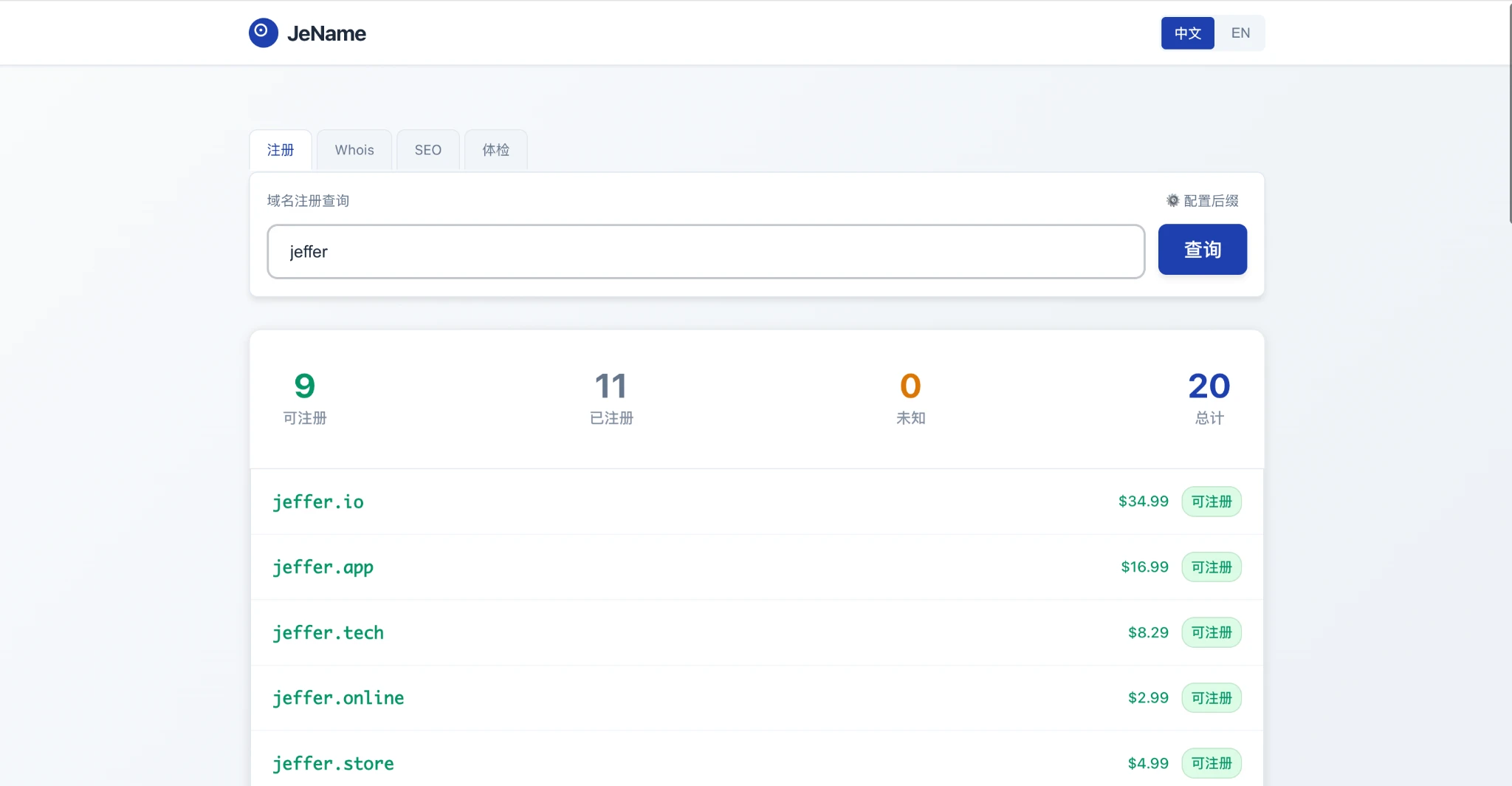This screenshot has width=1512, height=786.
Task: Switch language to 中文
Action: click(1187, 33)
